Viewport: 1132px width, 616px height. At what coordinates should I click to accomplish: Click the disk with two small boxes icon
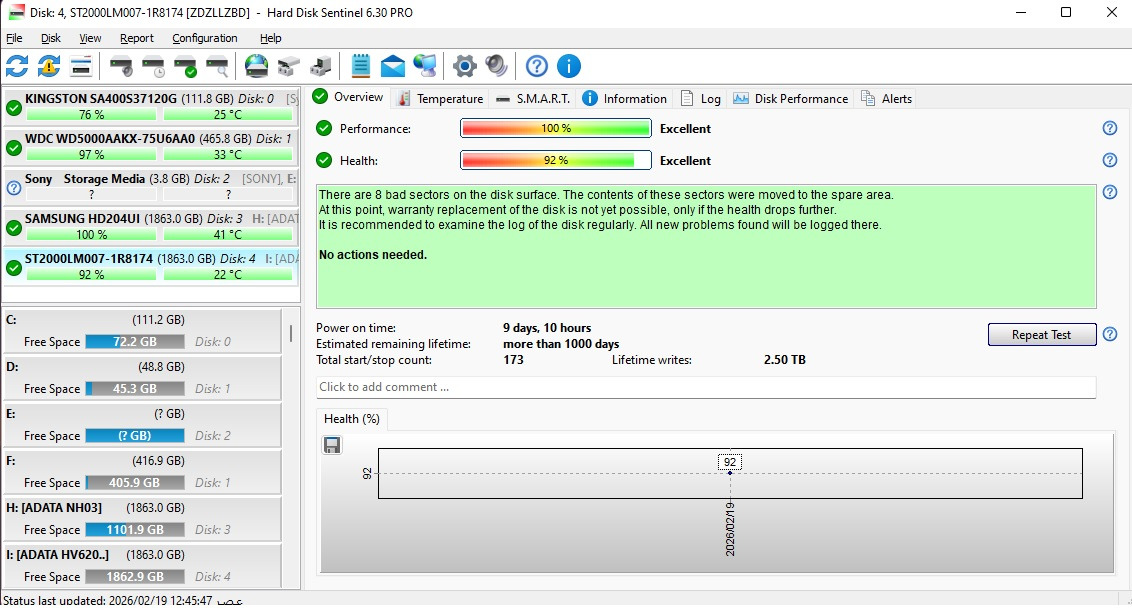click(289, 66)
